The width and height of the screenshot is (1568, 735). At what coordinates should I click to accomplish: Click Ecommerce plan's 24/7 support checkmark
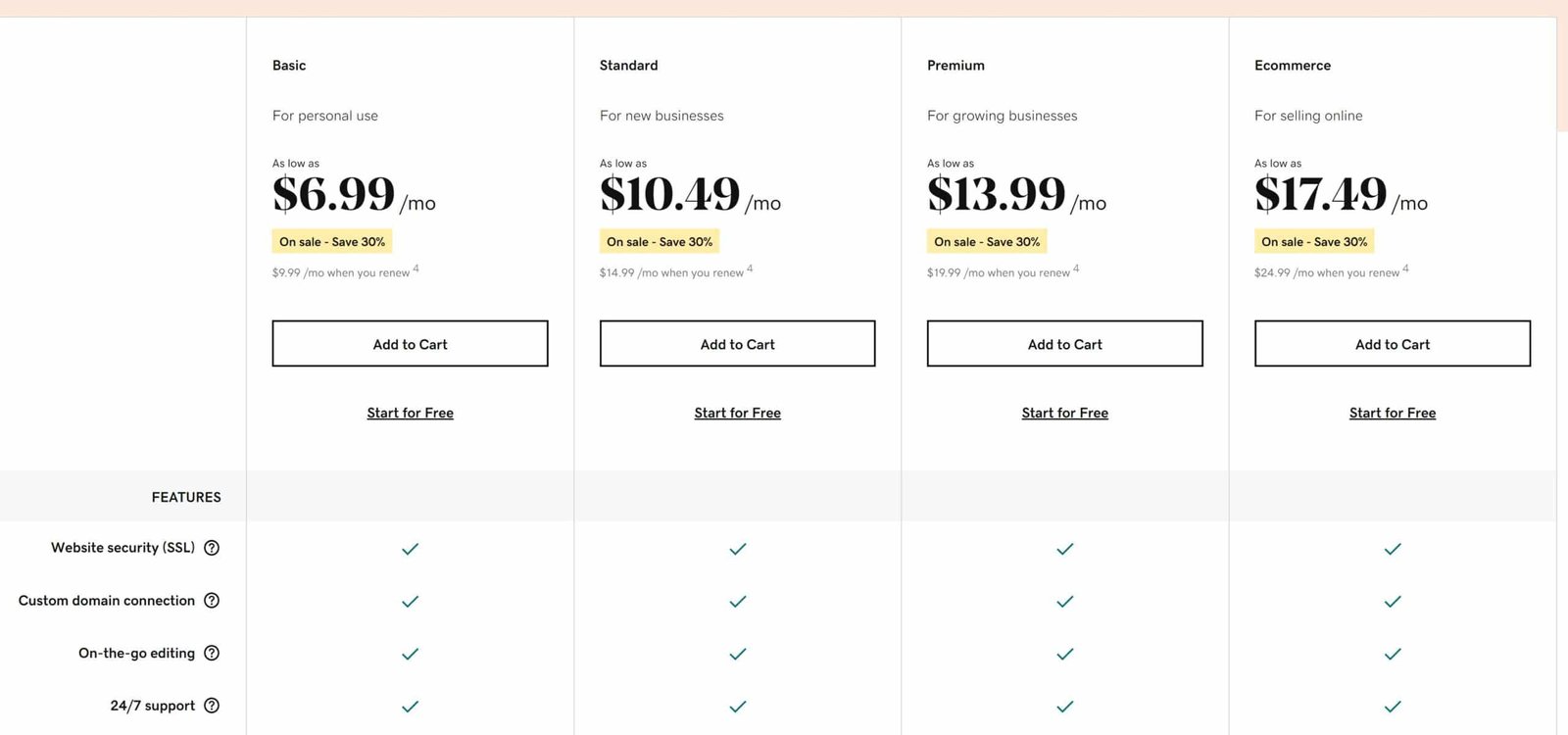pyautogui.click(x=1393, y=707)
